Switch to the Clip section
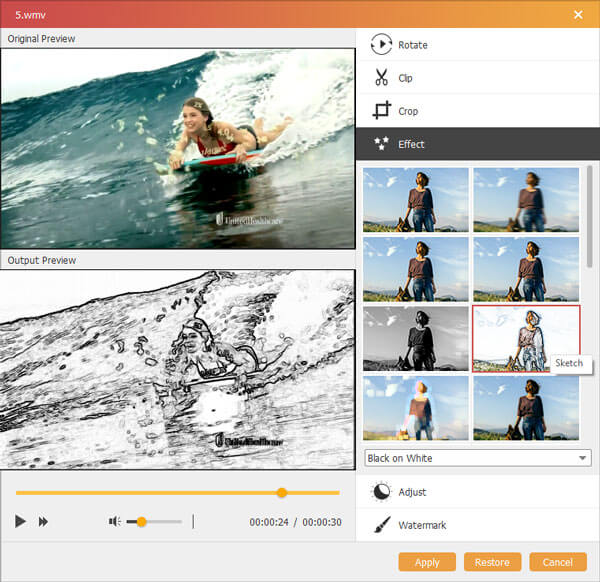600x582 pixels. click(x=405, y=78)
